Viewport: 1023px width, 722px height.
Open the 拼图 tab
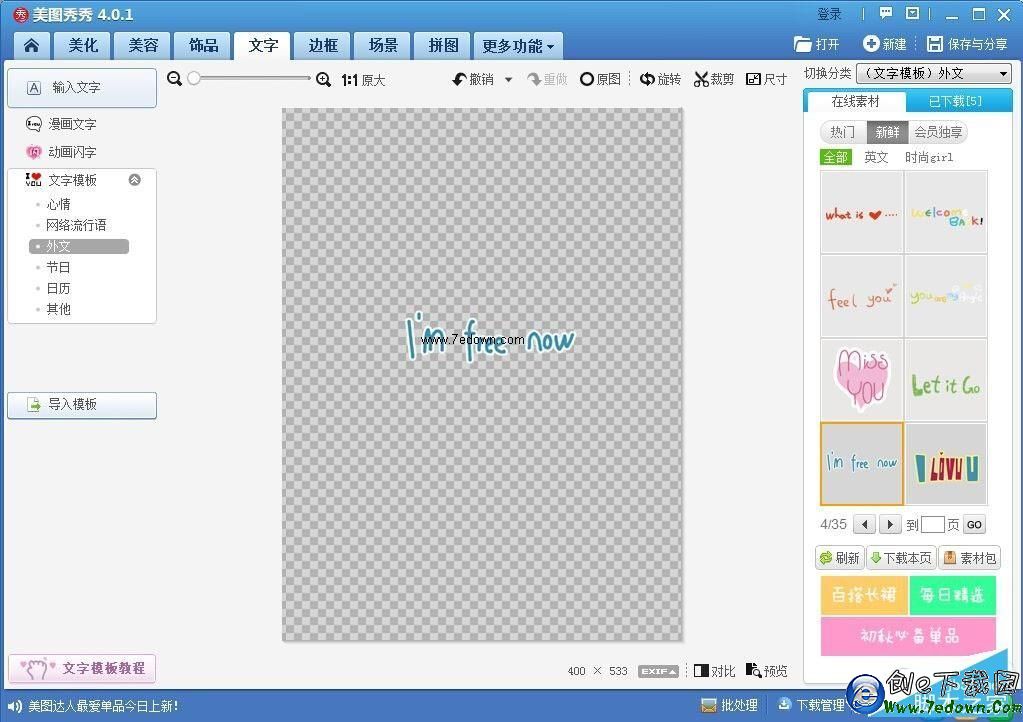[443, 45]
